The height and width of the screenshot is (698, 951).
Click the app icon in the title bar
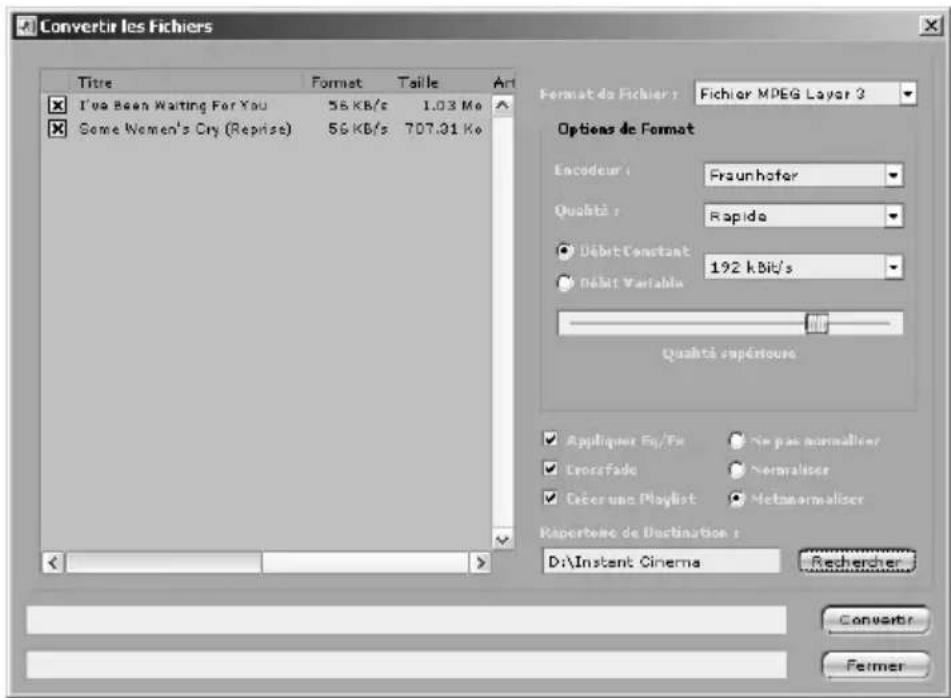(27, 26)
